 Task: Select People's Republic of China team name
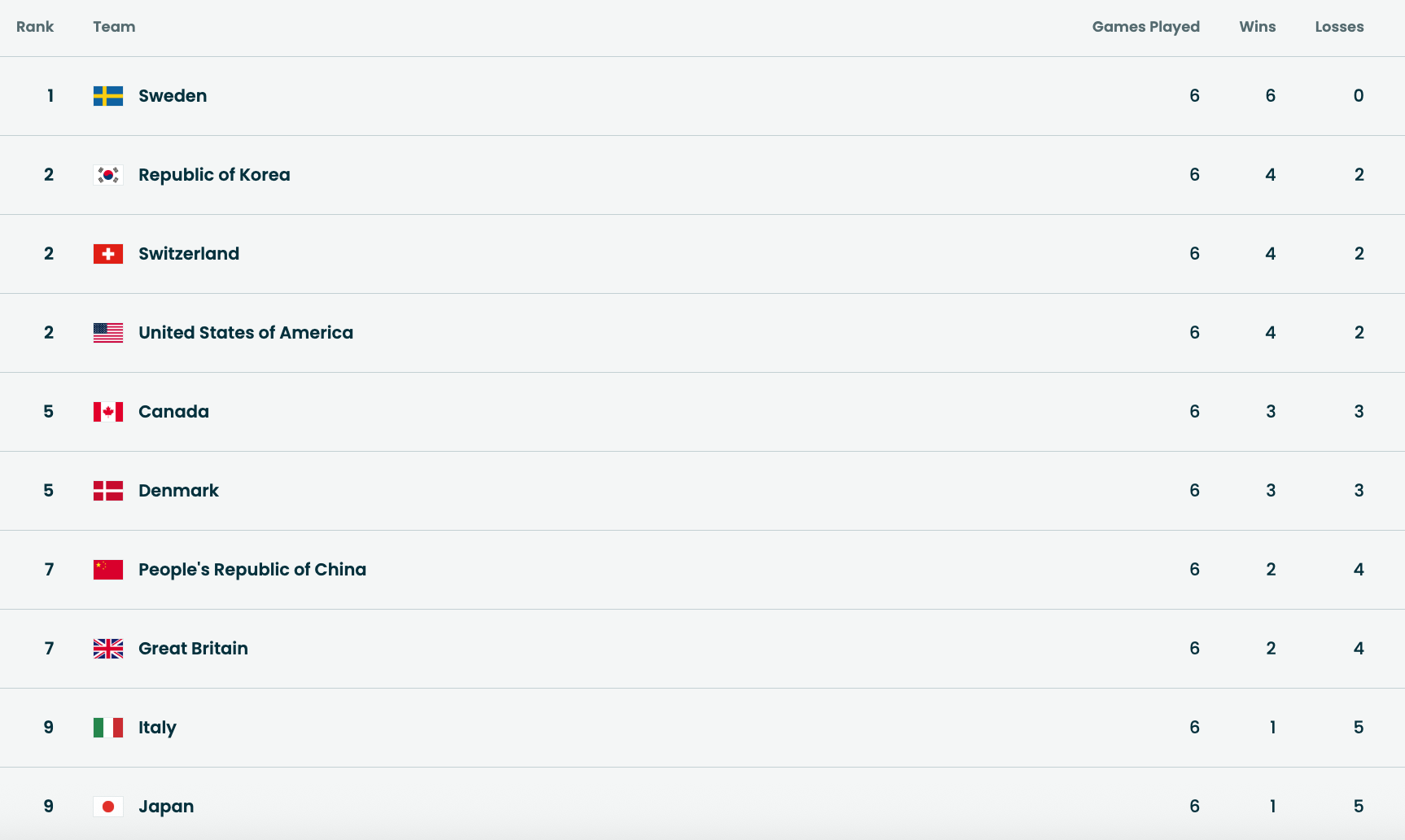pyautogui.click(x=252, y=570)
